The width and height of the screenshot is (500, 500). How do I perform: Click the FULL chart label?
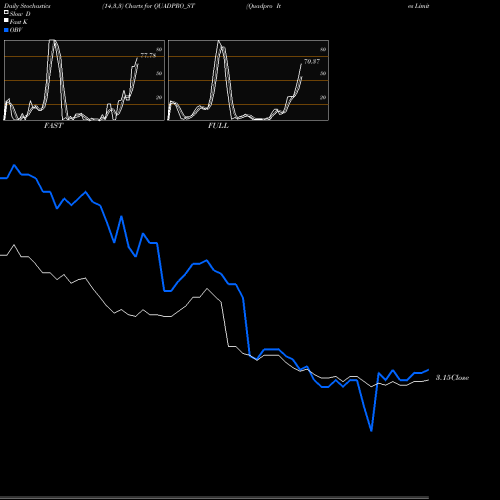(218, 126)
